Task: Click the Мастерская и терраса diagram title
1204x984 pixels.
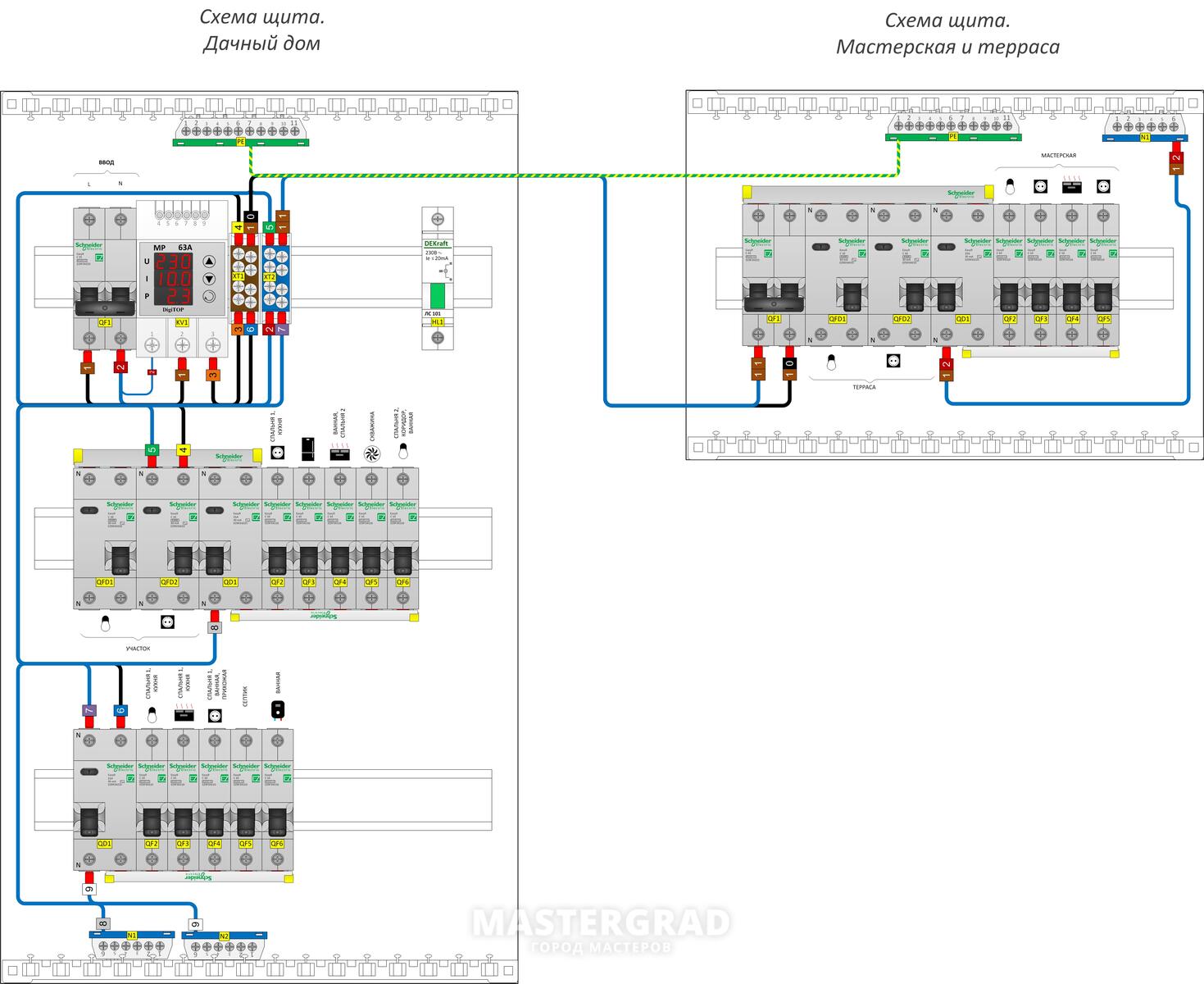Action: (x=947, y=47)
